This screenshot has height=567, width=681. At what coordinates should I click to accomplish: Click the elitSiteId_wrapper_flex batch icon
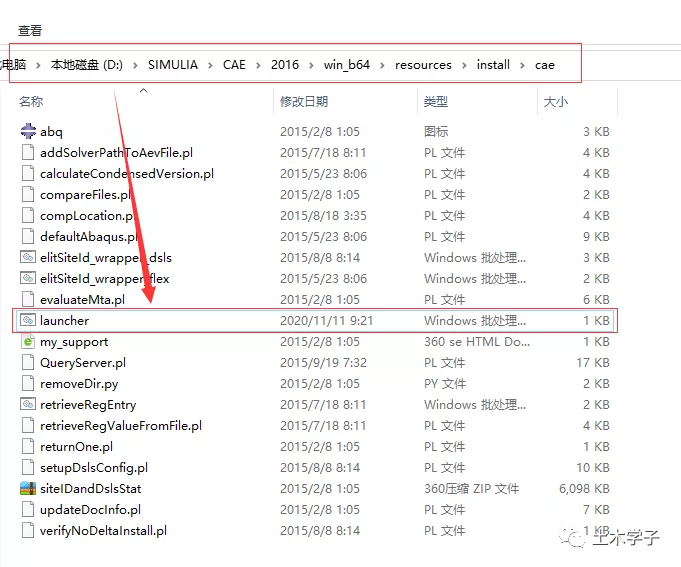(x=28, y=278)
